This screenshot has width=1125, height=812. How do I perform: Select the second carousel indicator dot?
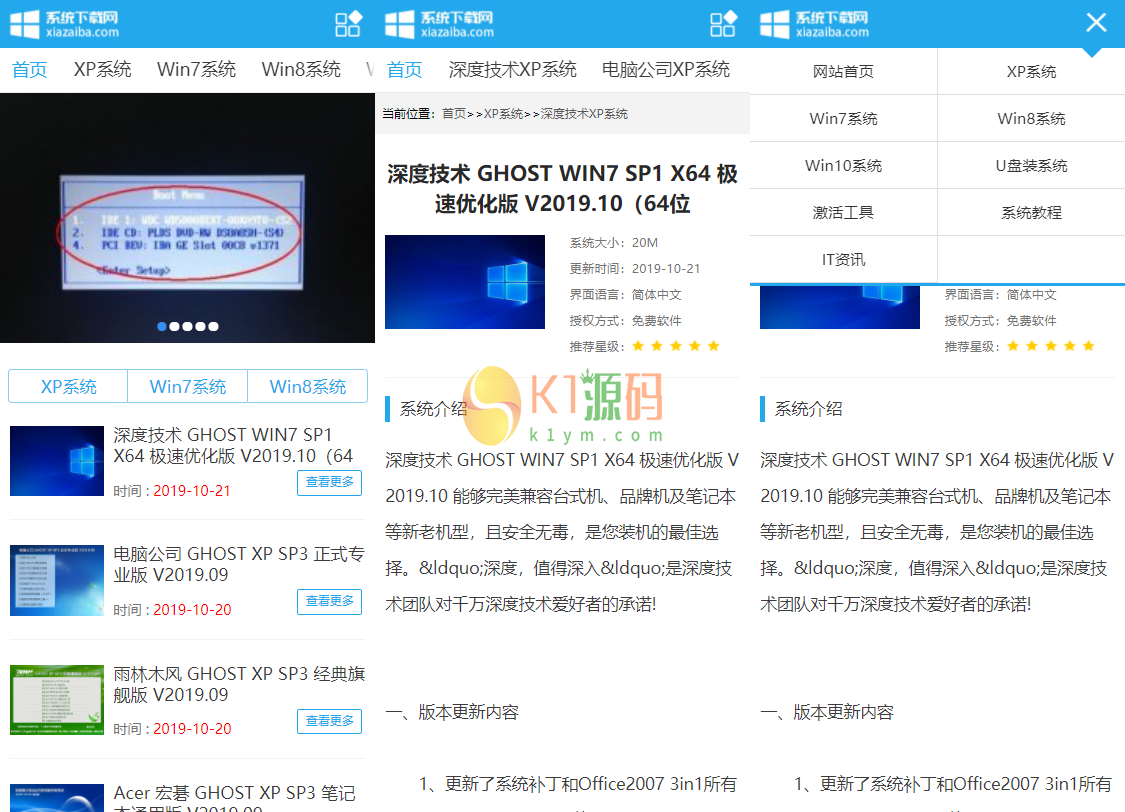coord(174,326)
